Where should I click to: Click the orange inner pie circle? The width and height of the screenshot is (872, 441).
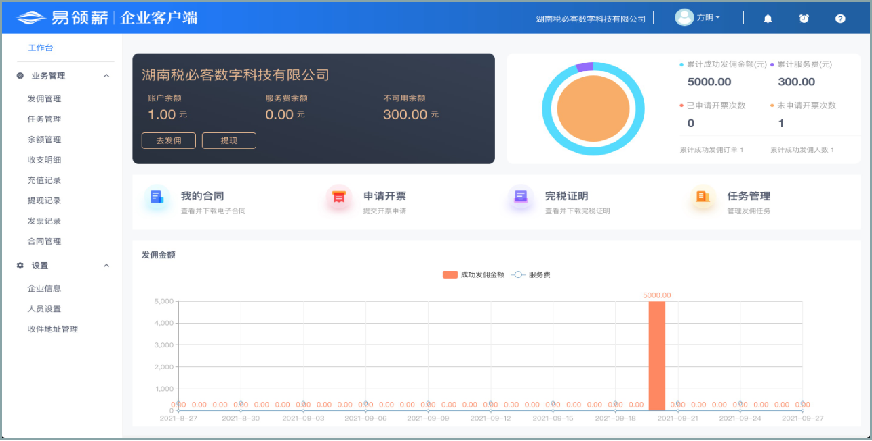[x=593, y=108]
